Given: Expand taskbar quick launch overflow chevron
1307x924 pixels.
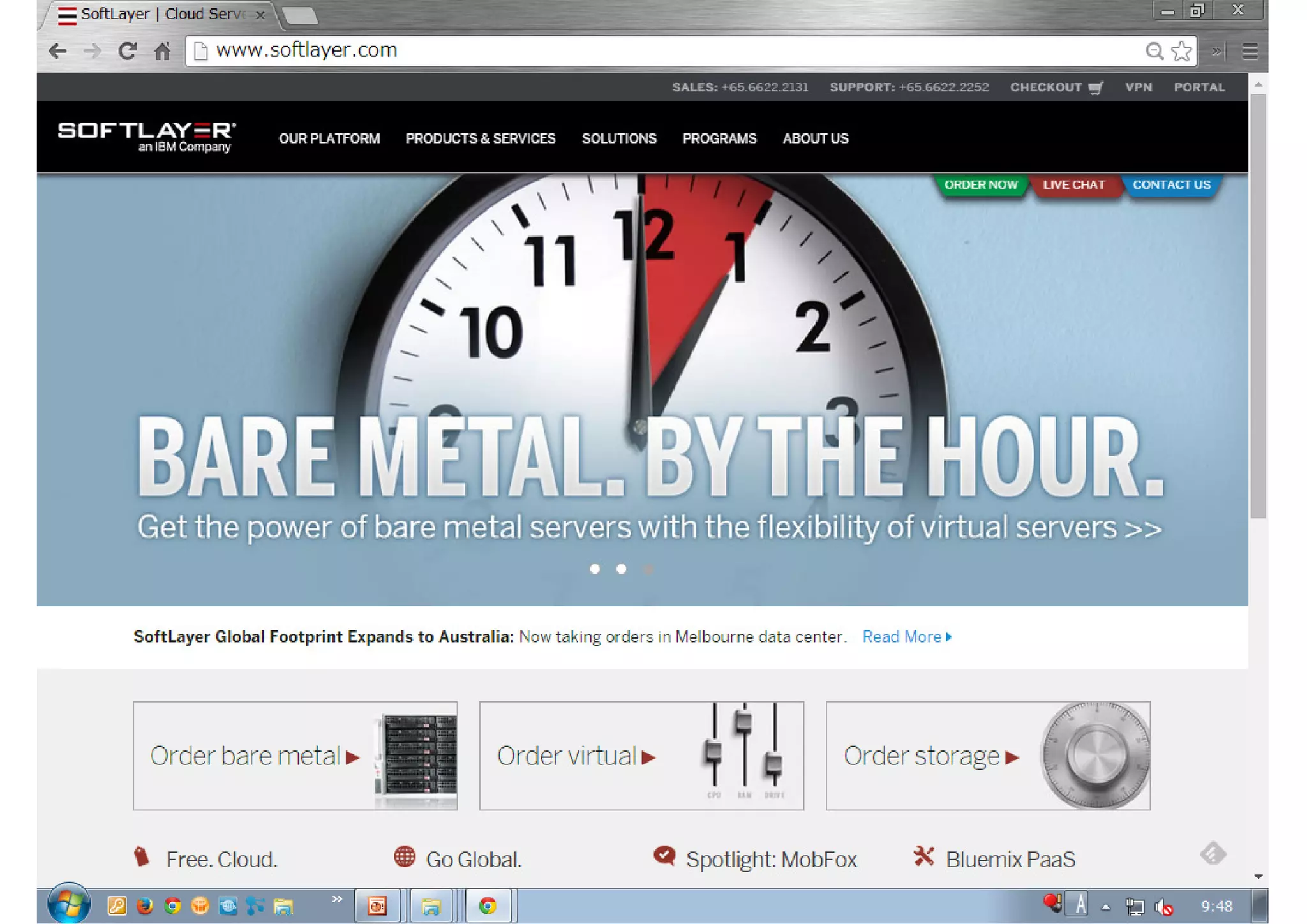Looking at the screenshot, I should pos(336,899).
